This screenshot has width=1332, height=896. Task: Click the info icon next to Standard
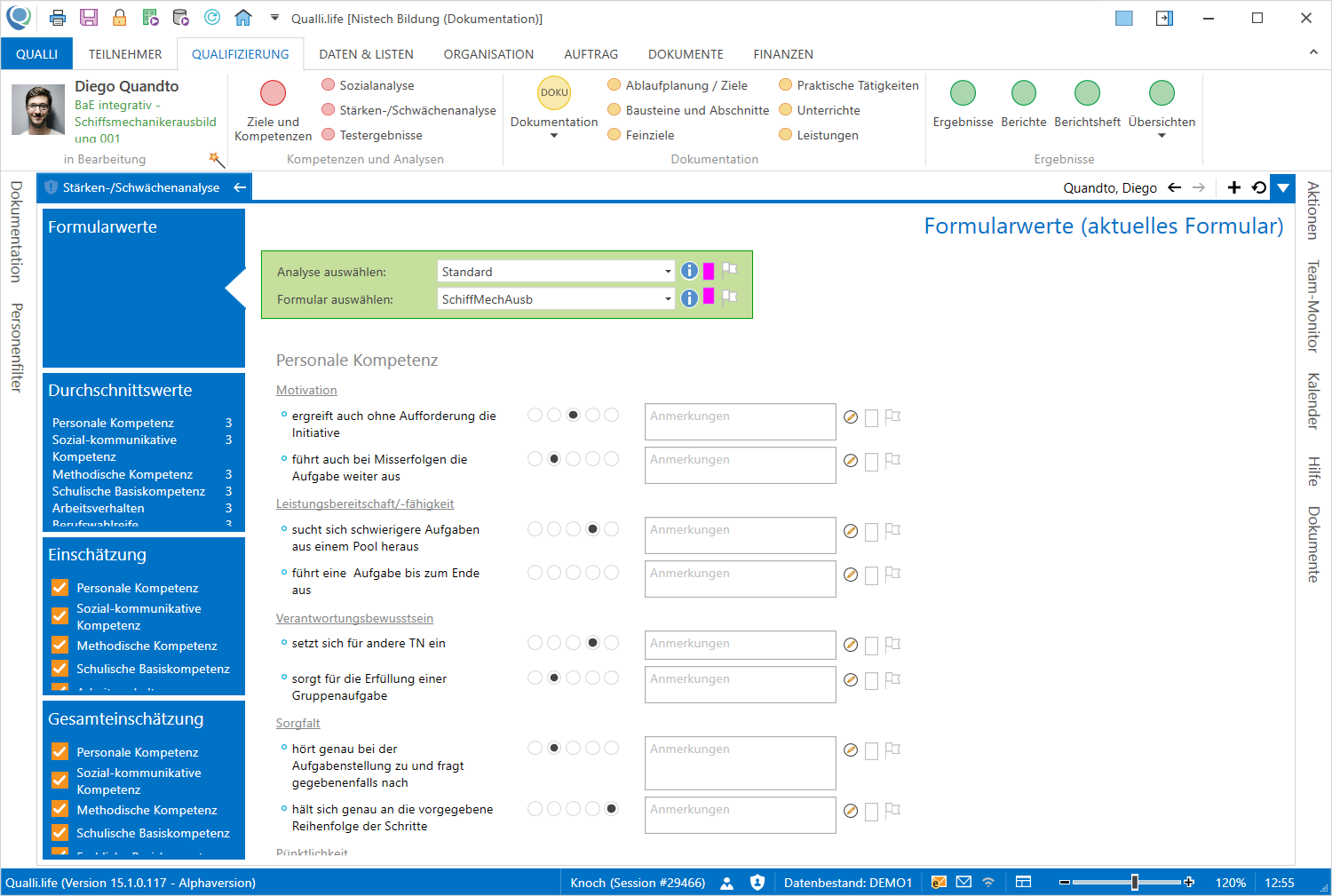tap(689, 271)
